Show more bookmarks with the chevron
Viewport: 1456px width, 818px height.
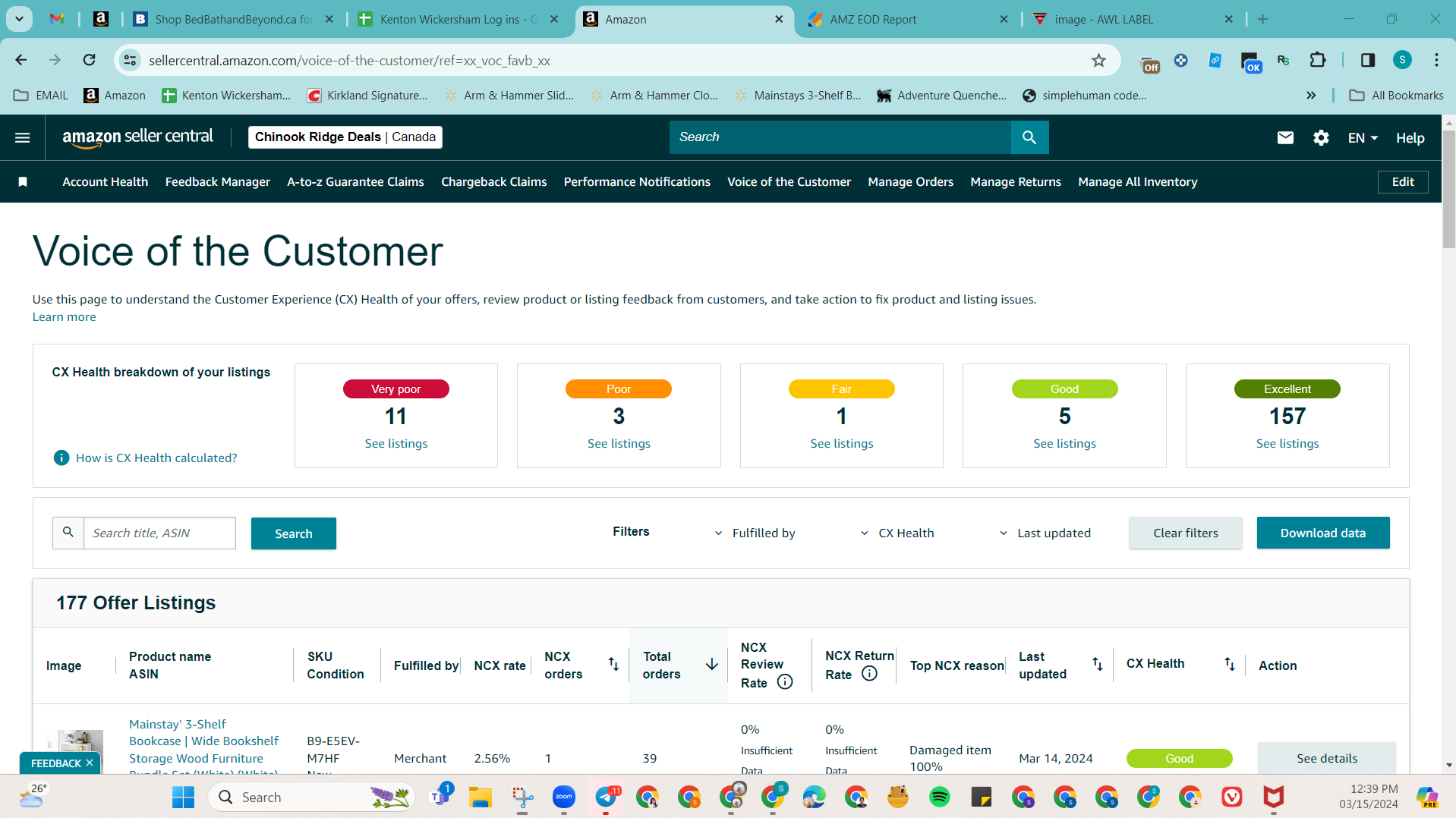(x=1311, y=96)
